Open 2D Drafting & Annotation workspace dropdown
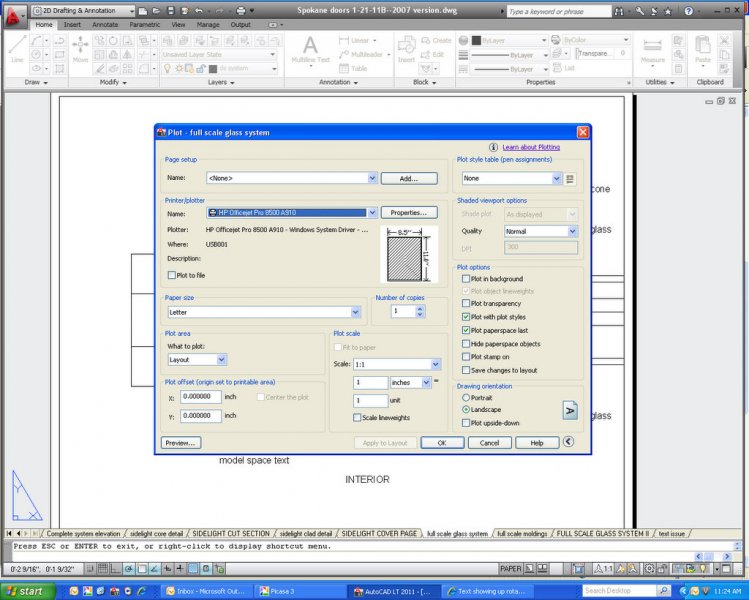The image size is (749, 600). (84, 11)
